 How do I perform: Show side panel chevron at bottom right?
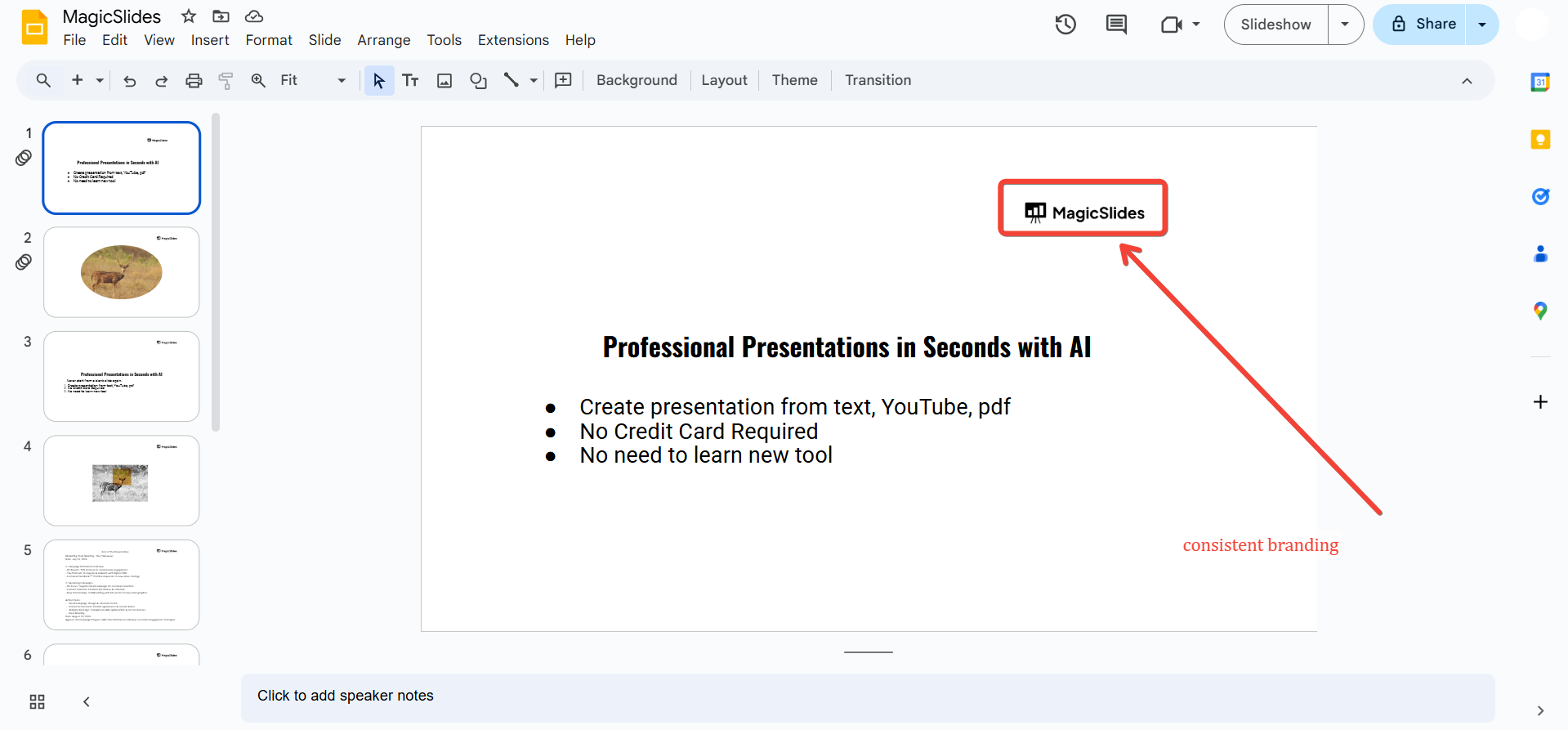(1540, 710)
